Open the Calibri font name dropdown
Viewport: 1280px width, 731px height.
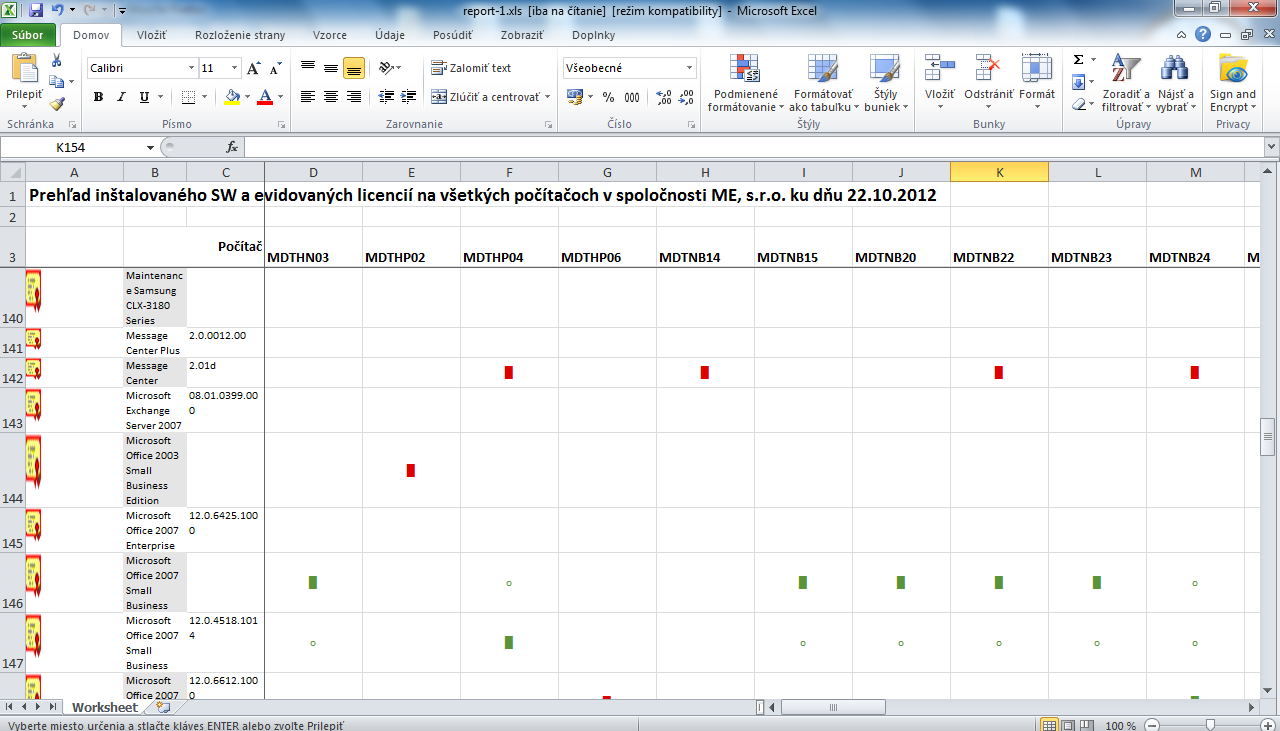(x=191, y=68)
